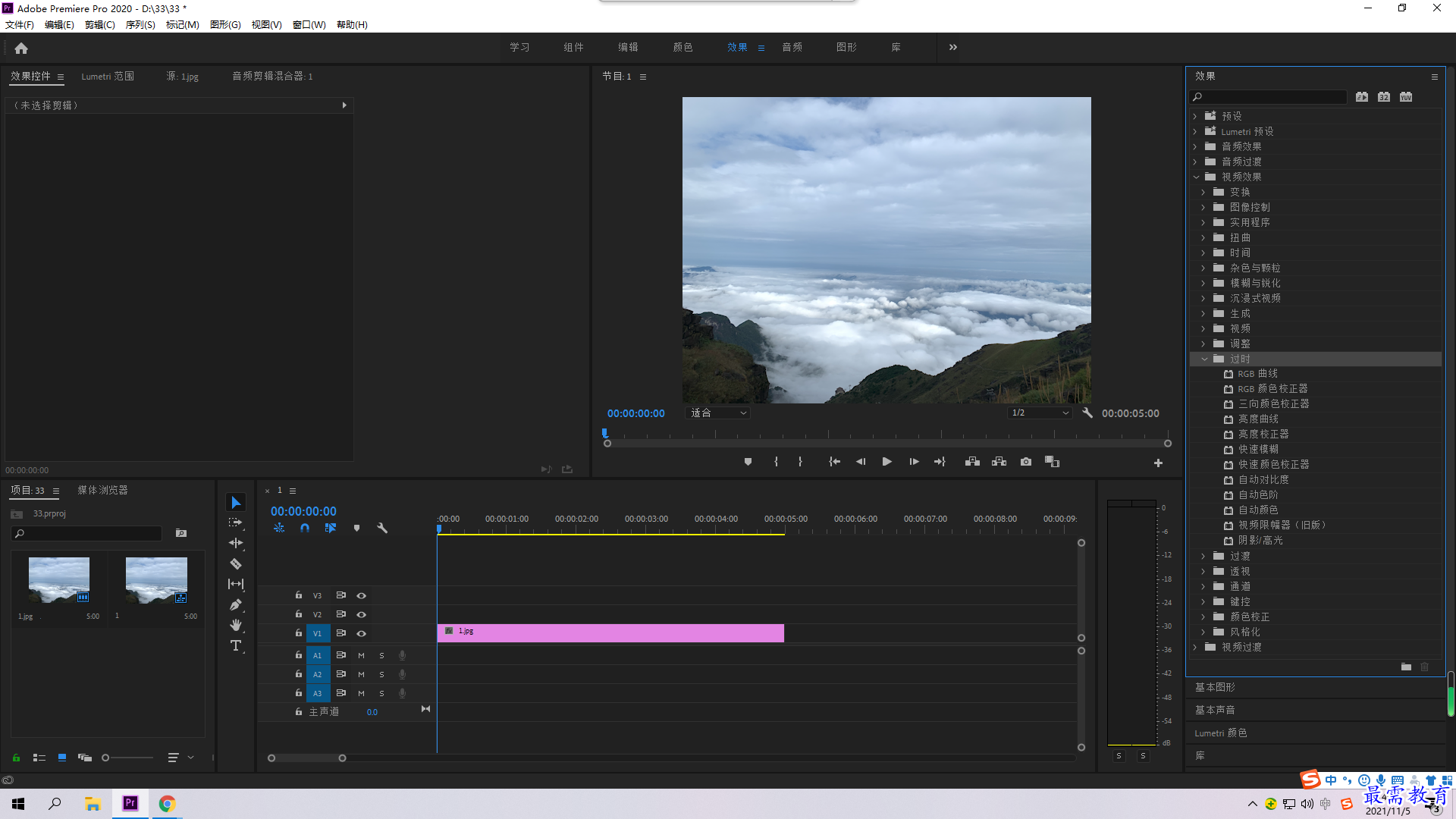Toggle sync lock for V2 track
1456x819 pixels.
pyautogui.click(x=341, y=614)
